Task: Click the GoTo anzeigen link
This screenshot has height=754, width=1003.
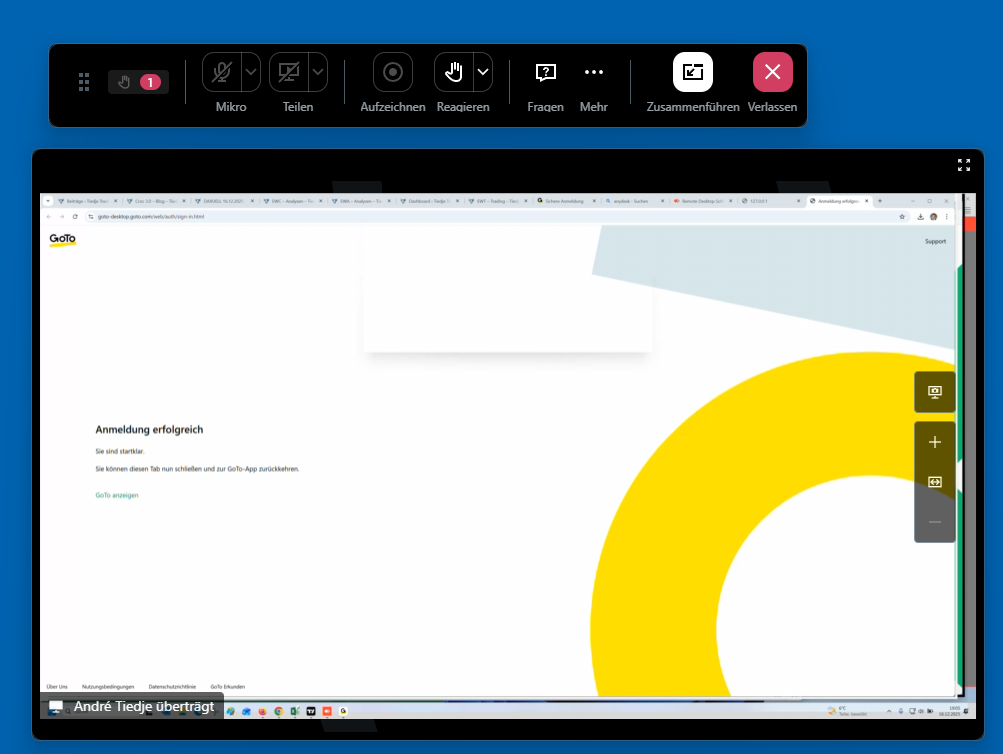Action: 117,495
